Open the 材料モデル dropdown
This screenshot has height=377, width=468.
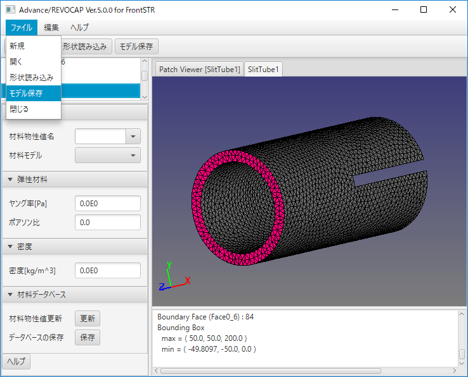pyautogui.click(x=108, y=155)
